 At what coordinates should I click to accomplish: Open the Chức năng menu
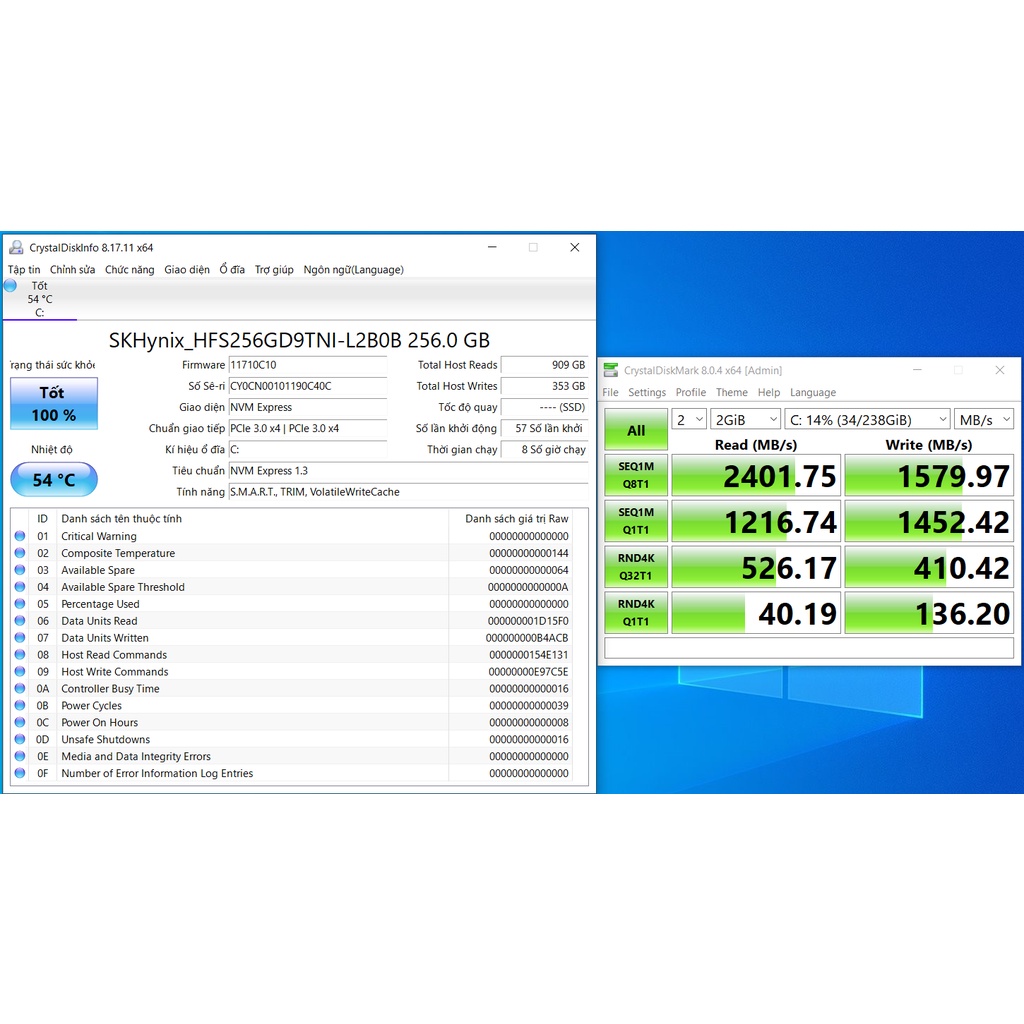pyautogui.click(x=129, y=270)
